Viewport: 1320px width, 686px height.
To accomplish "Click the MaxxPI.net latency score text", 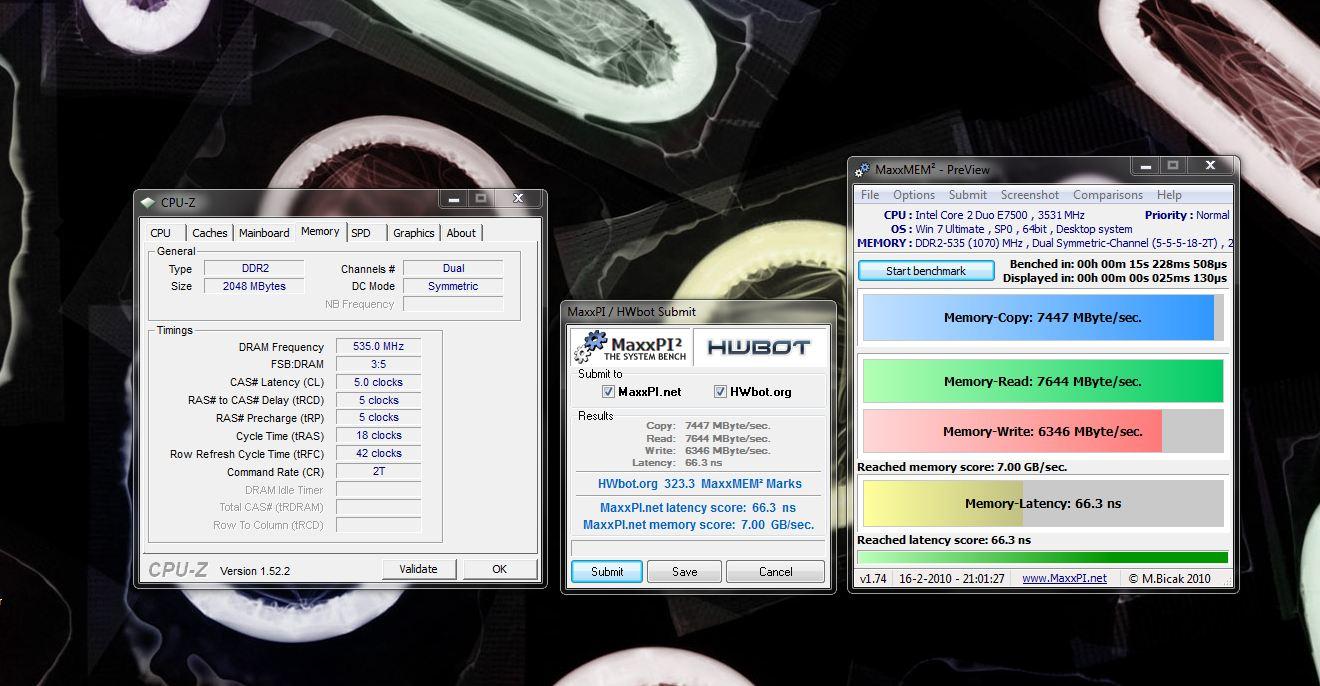I will coord(698,508).
